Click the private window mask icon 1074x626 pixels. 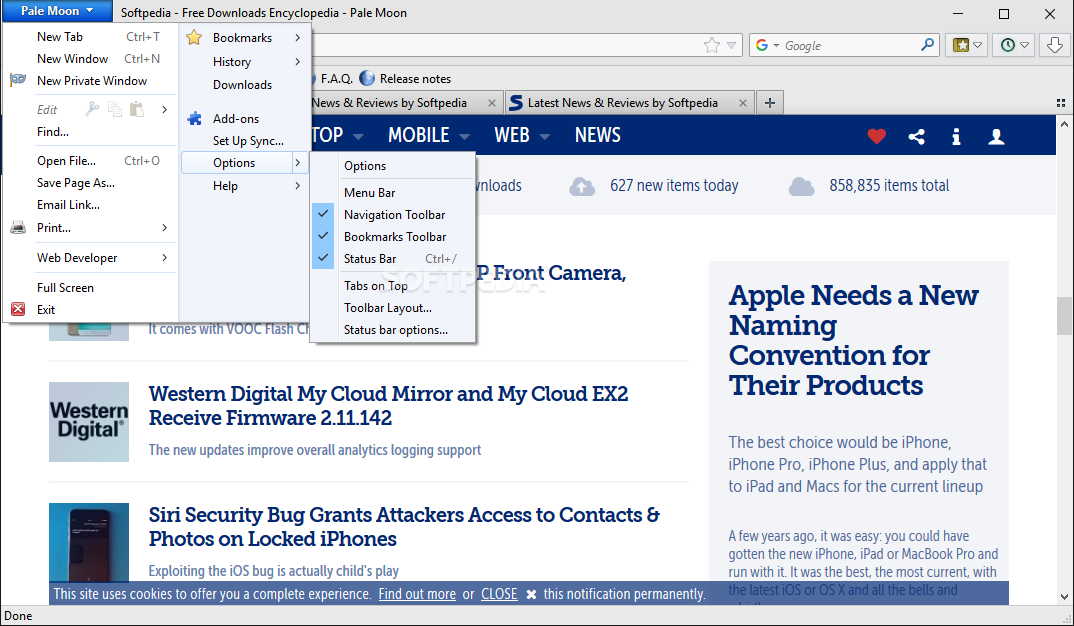click(18, 80)
